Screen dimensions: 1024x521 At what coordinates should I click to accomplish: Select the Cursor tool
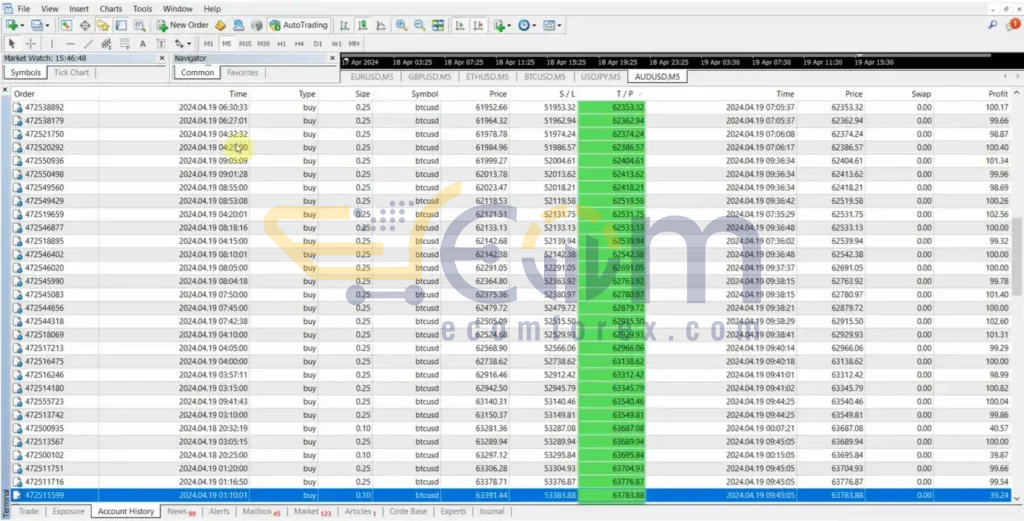12,44
